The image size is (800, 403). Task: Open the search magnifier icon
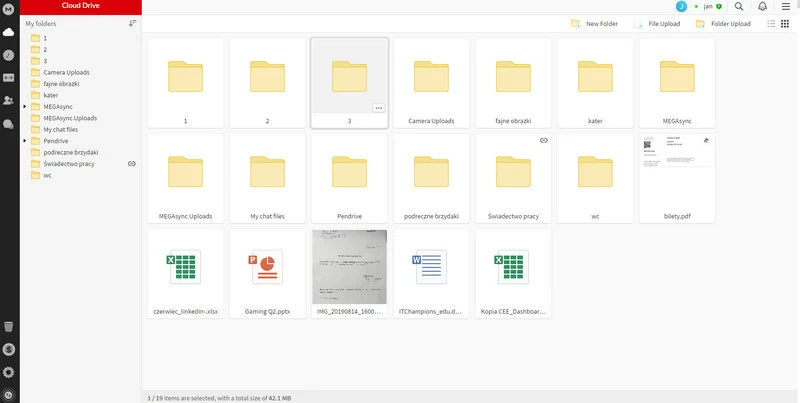point(739,7)
